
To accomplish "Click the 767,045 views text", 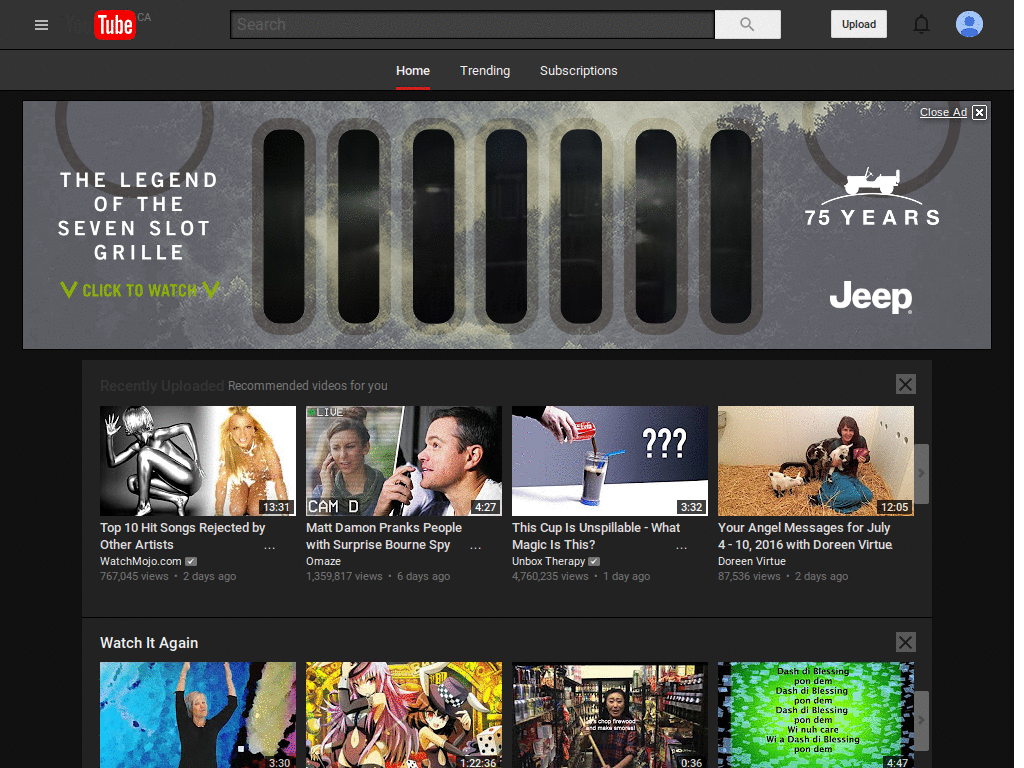I will coord(134,576).
